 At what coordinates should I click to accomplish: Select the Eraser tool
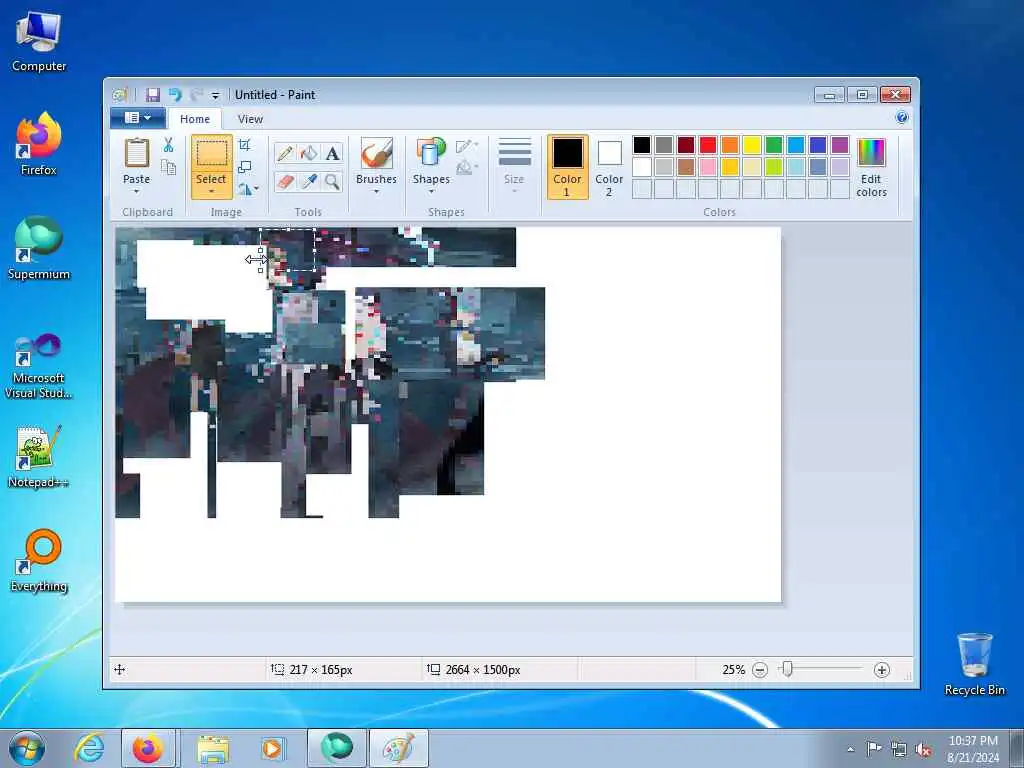pos(285,181)
